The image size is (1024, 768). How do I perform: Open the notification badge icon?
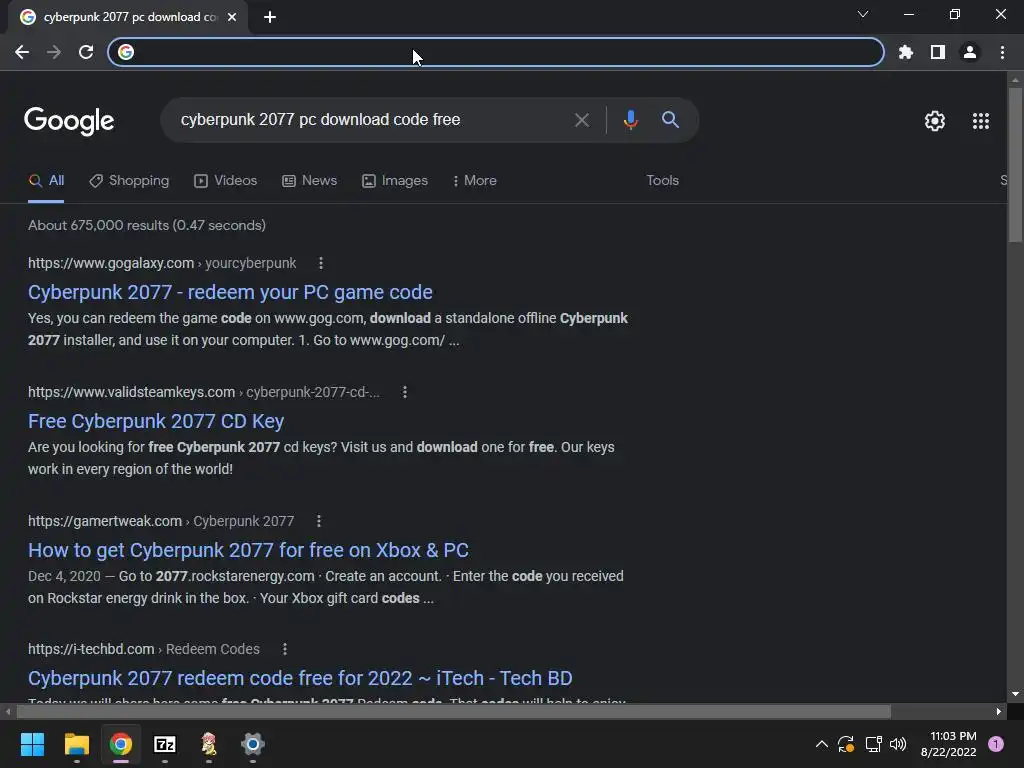tap(995, 744)
